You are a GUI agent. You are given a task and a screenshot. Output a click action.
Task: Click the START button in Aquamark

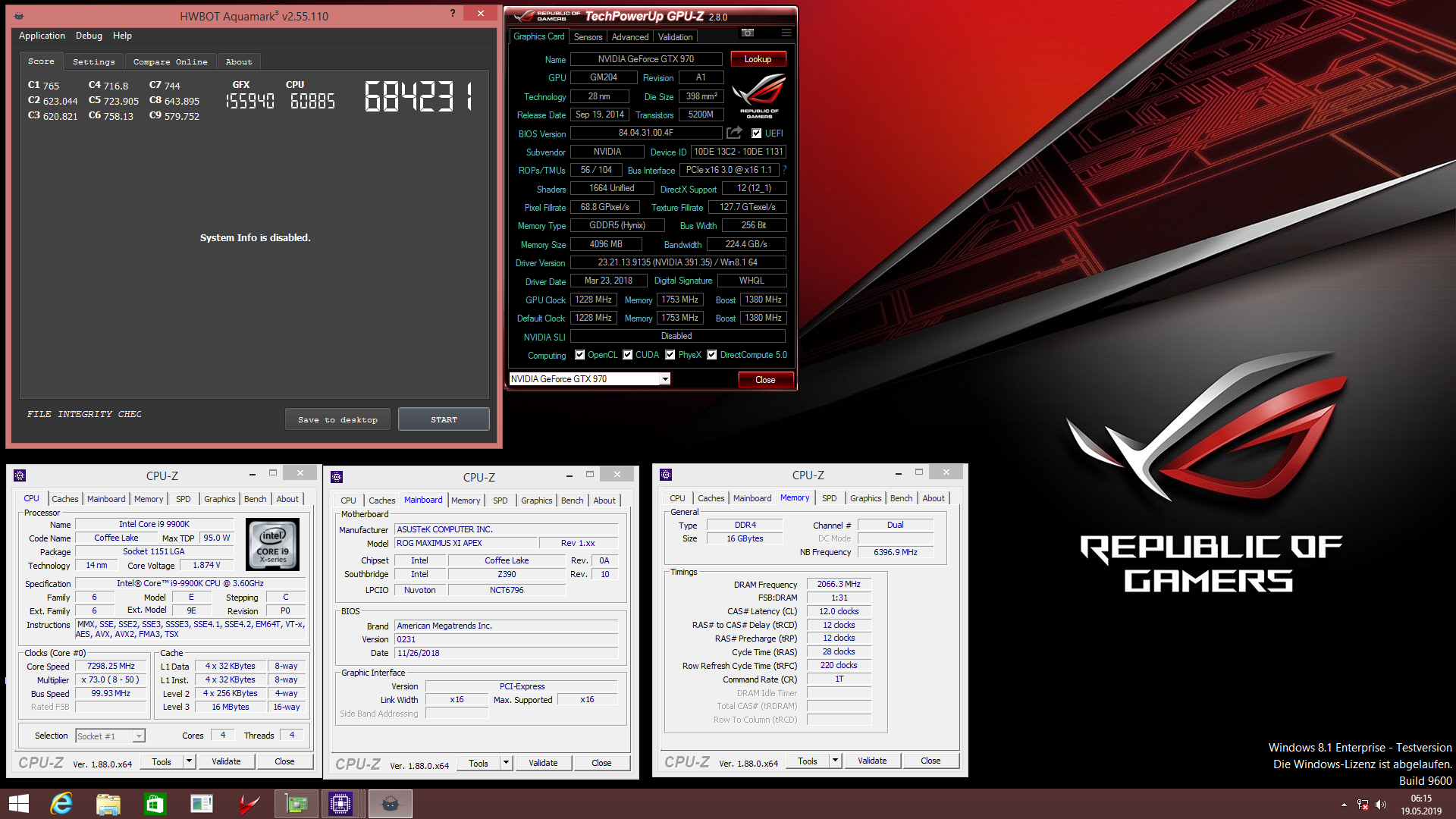tap(444, 419)
